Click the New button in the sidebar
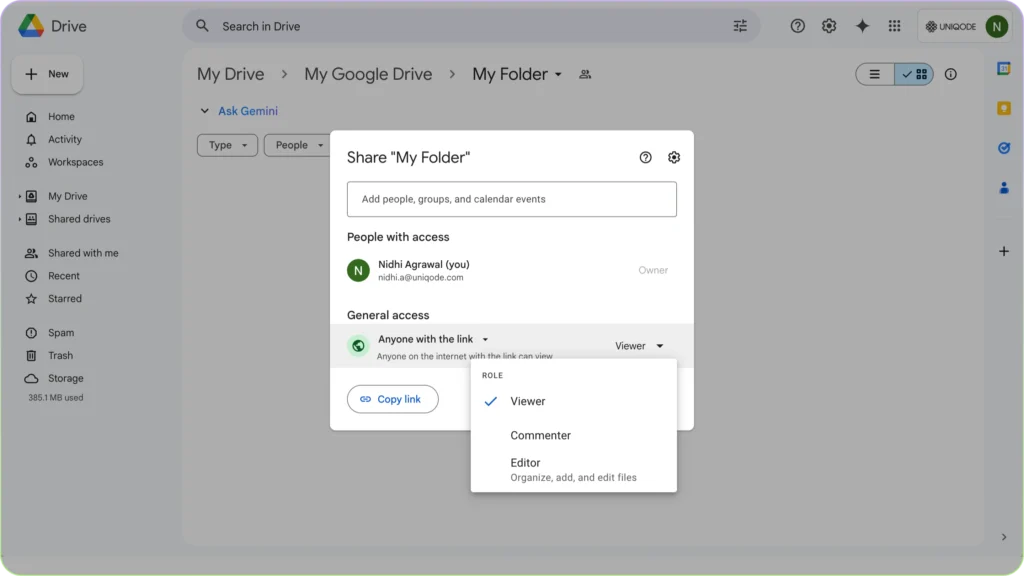The image size is (1024, 576). click(x=47, y=73)
